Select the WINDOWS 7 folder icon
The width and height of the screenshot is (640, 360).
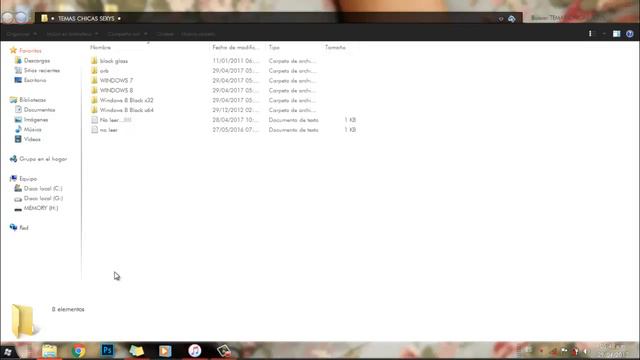click(94, 80)
